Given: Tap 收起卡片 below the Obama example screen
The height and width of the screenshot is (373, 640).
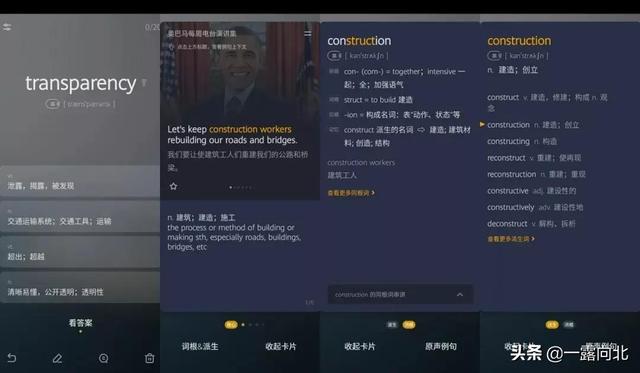Looking at the screenshot, I should tap(281, 346).
